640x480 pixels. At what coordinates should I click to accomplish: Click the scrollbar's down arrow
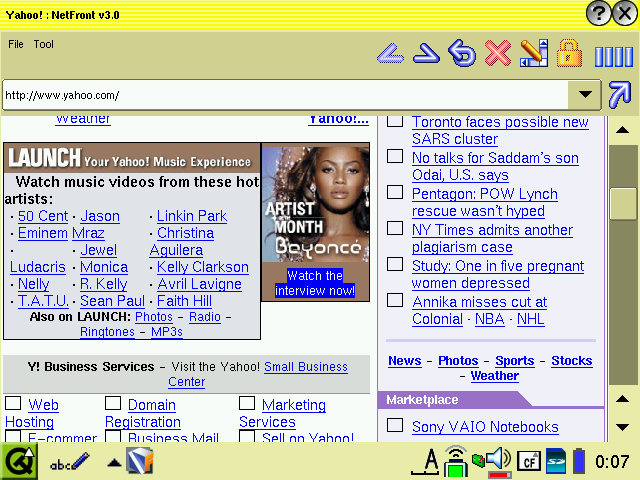[622, 427]
